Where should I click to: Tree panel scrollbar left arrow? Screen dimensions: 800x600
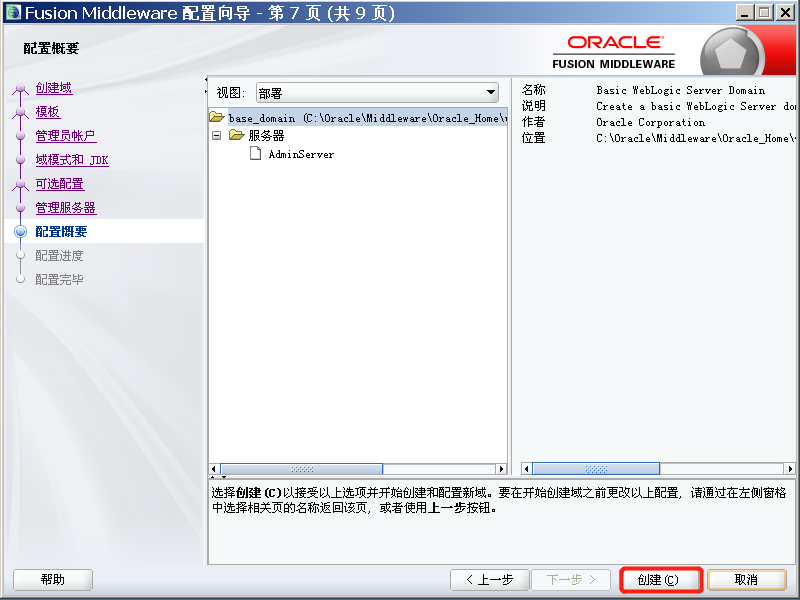point(214,469)
